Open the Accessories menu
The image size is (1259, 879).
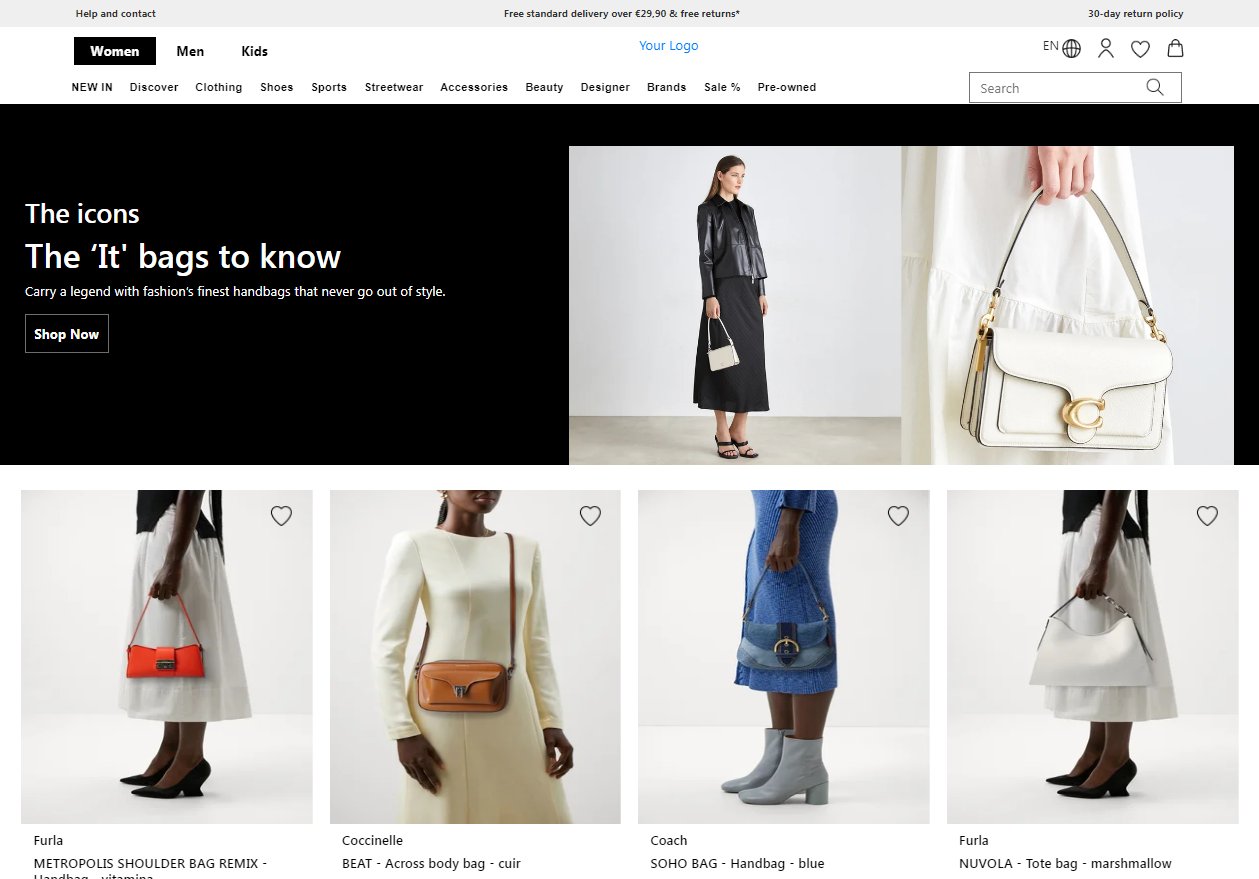tap(474, 87)
